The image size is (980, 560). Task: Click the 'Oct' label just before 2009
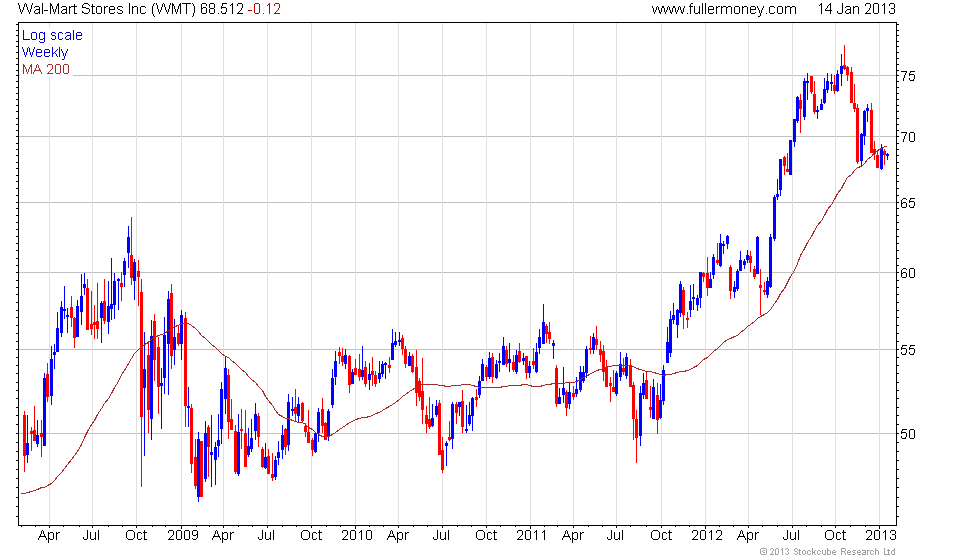click(136, 536)
